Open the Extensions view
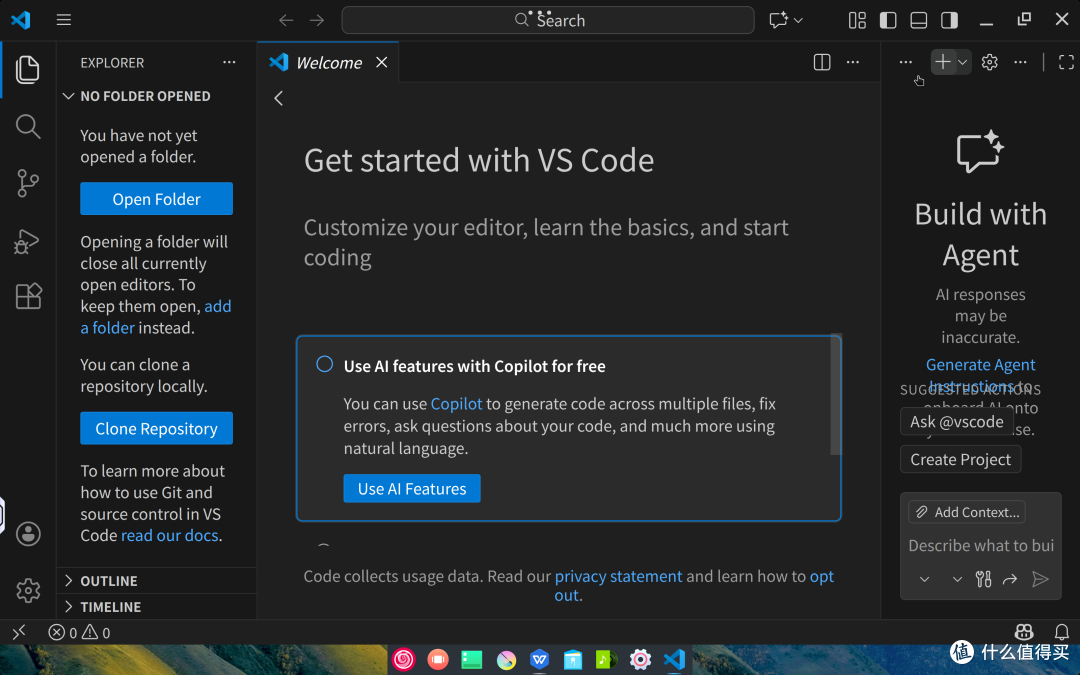This screenshot has width=1080, height=675. click(x=28, y=296)
